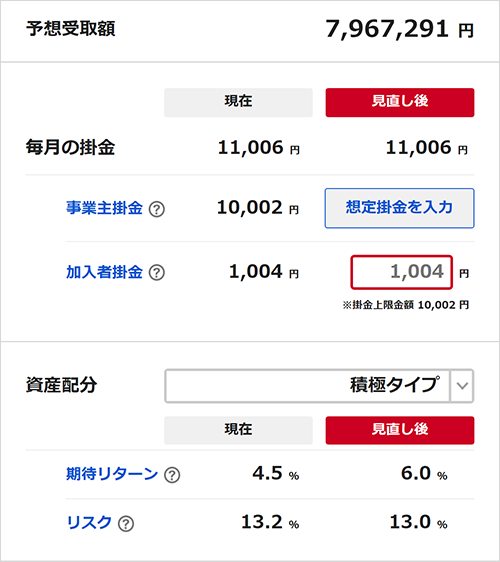The width and height of the screenshot is (500, 562).
Task: Open the 期待リターン link
Action: click(112, 474)
